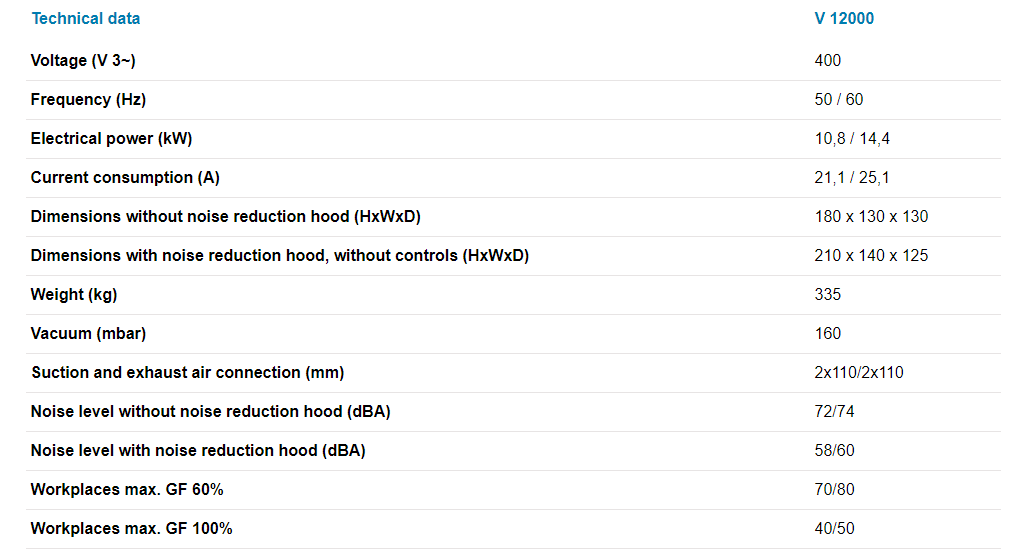The image size is (1024, 560).
Task: Click the value 21,1 / 25,1
Action: pos(852,177)
